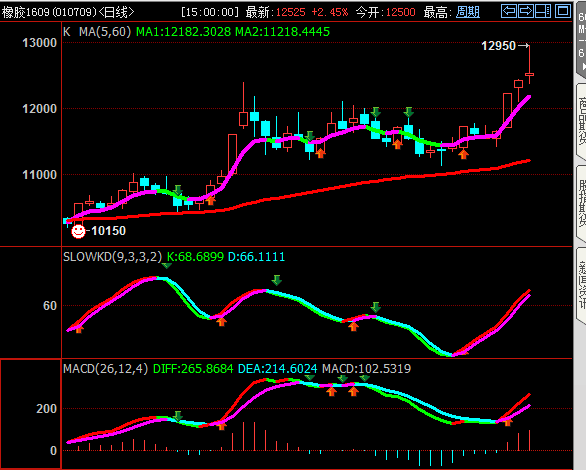
Task: Go to previous chart with left arrow icon
Action: (x=509, y=11)
